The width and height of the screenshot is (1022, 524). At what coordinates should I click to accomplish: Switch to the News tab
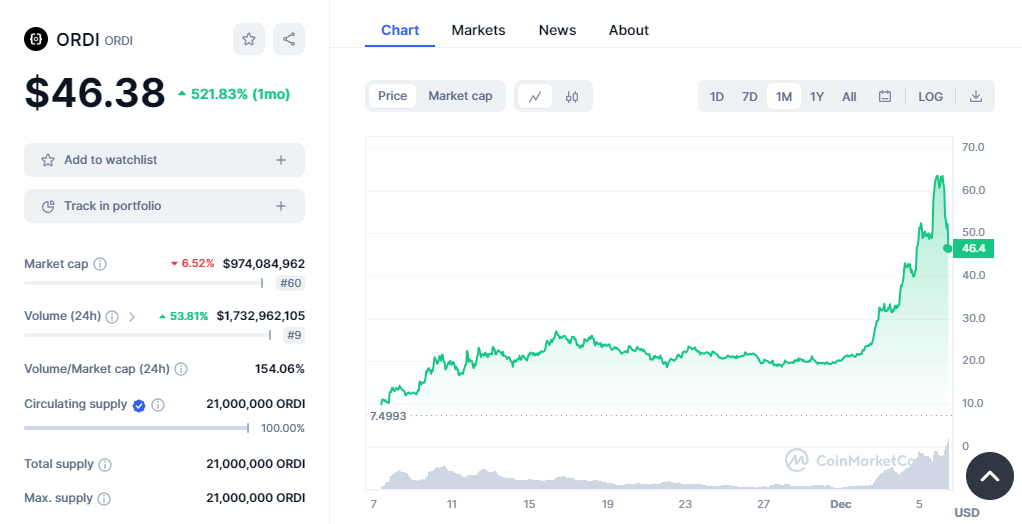point(557,30)
